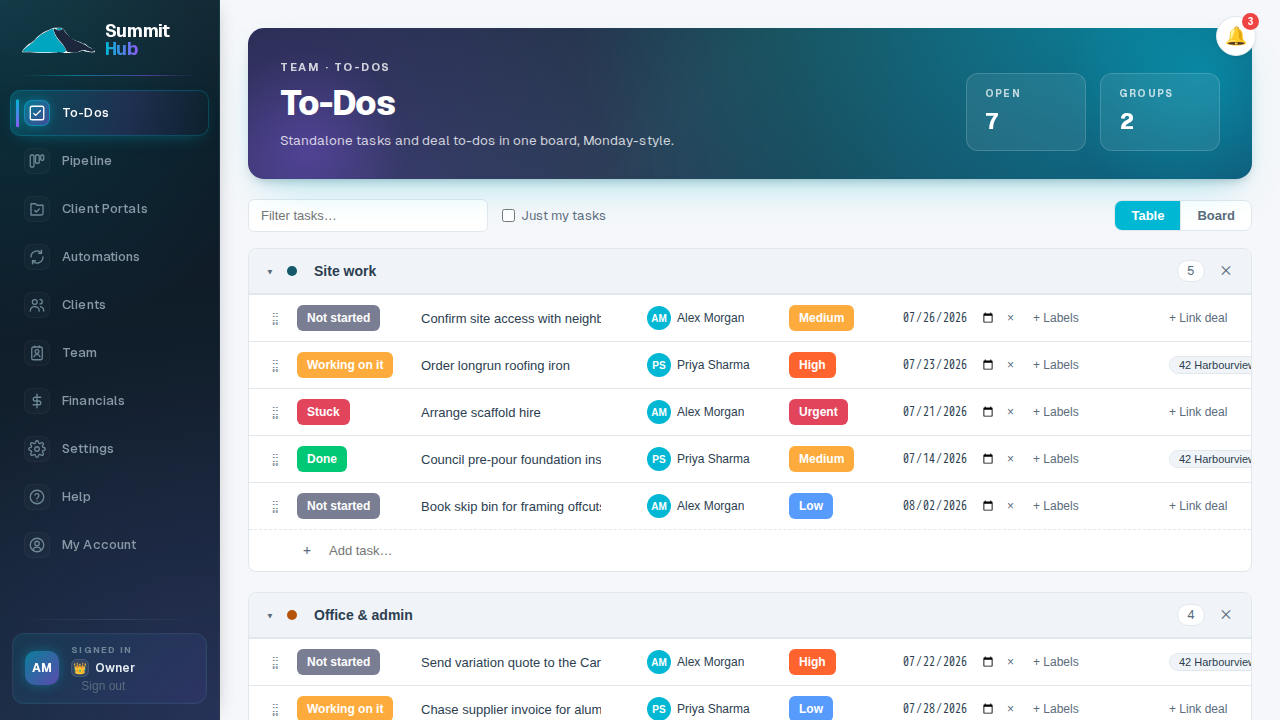
Task: Click Add task in Site work group
Action: (x=360, y=551)
